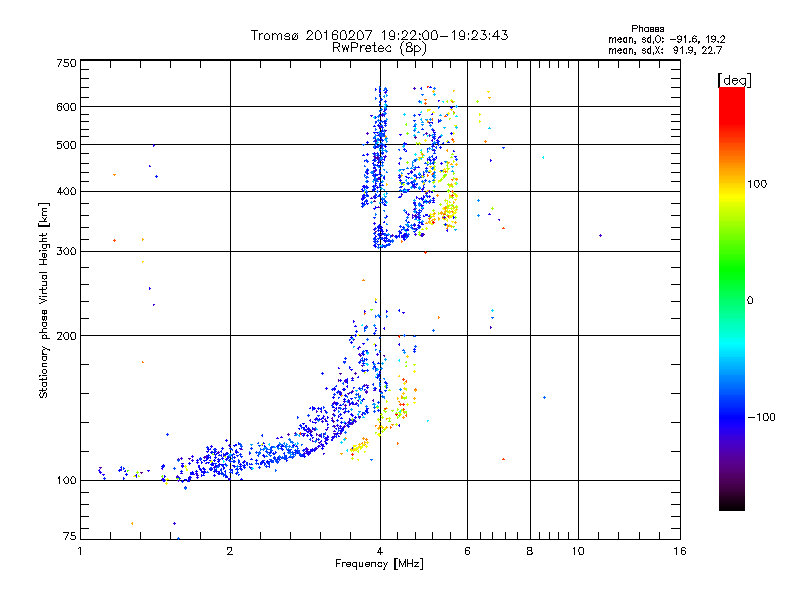Image resolution: width=800 pixels, height=600 pixels.
Task: Click the y-axis tick label "200"
Action: (66, 336)
